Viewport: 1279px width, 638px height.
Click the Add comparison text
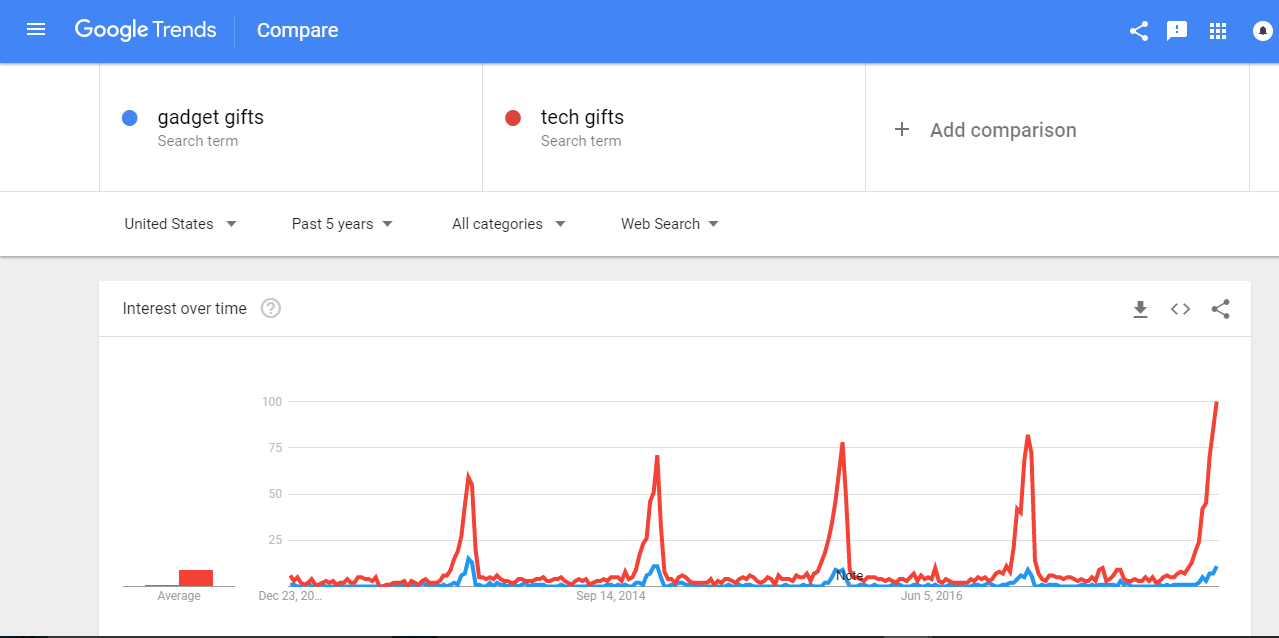1003,130
